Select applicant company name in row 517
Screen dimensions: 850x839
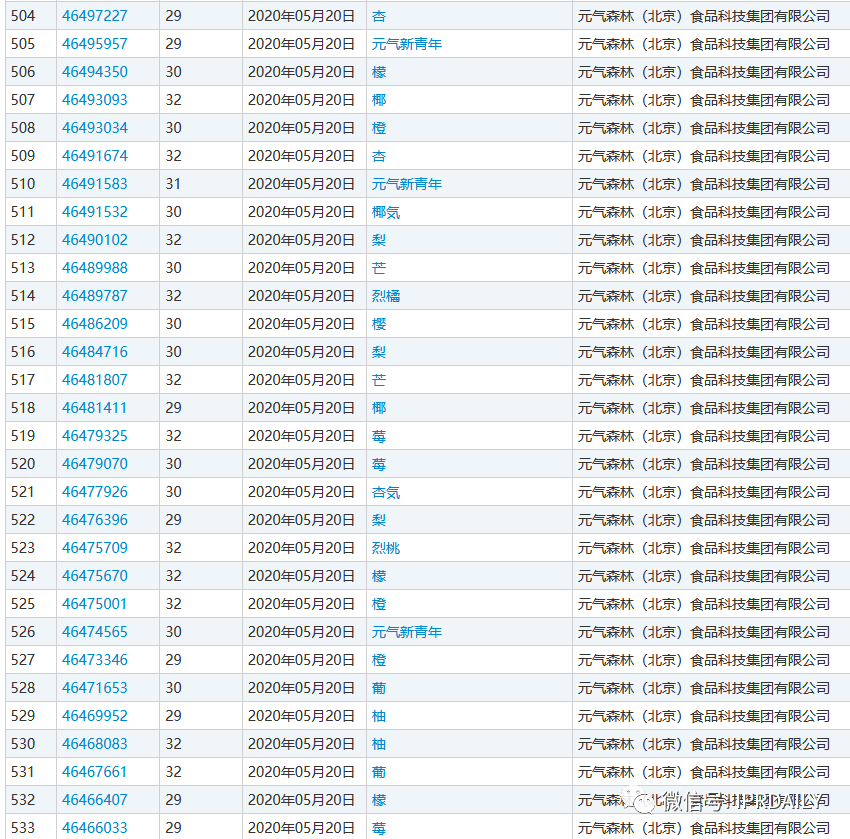tap(704, 380)
